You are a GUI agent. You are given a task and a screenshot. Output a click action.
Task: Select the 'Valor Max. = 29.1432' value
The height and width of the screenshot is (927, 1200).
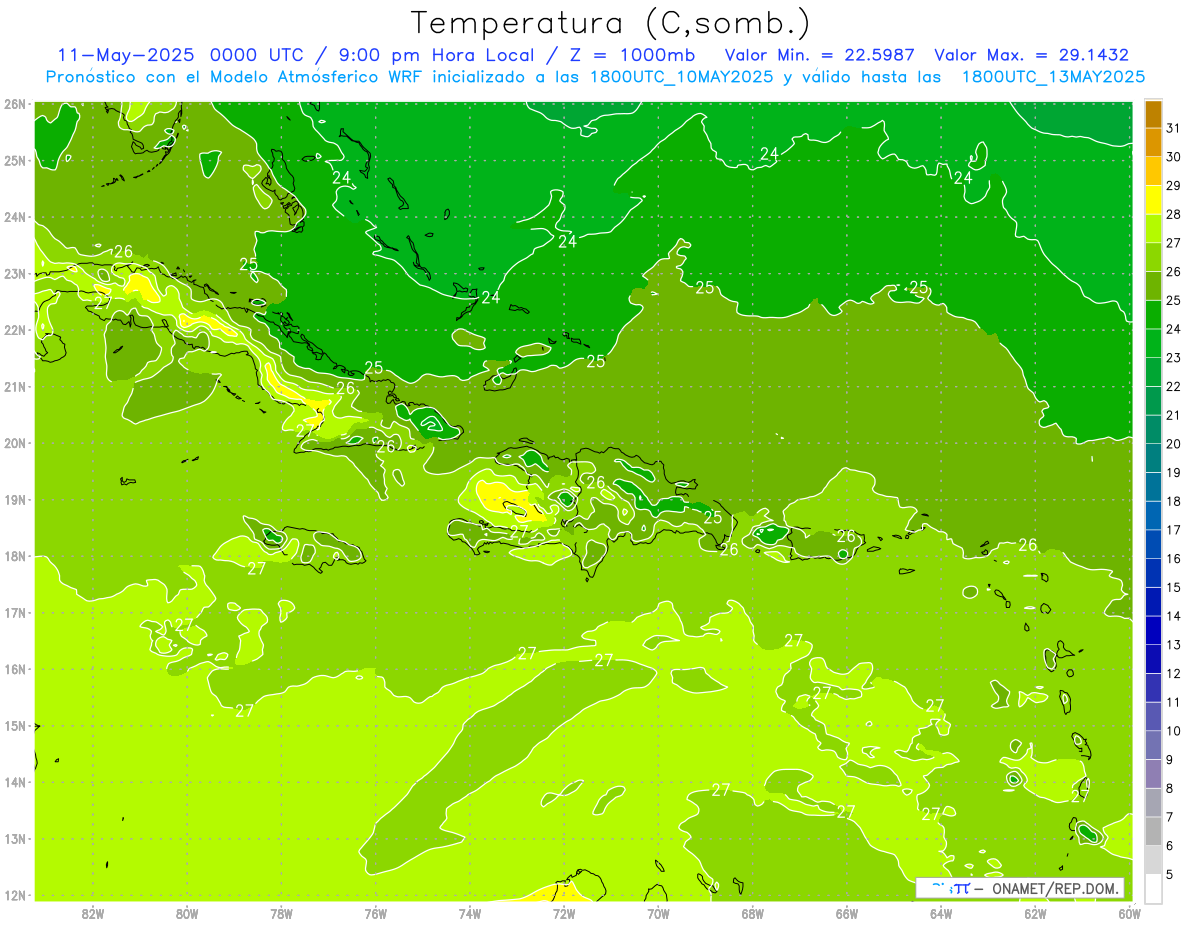(x=1032, y=55)
